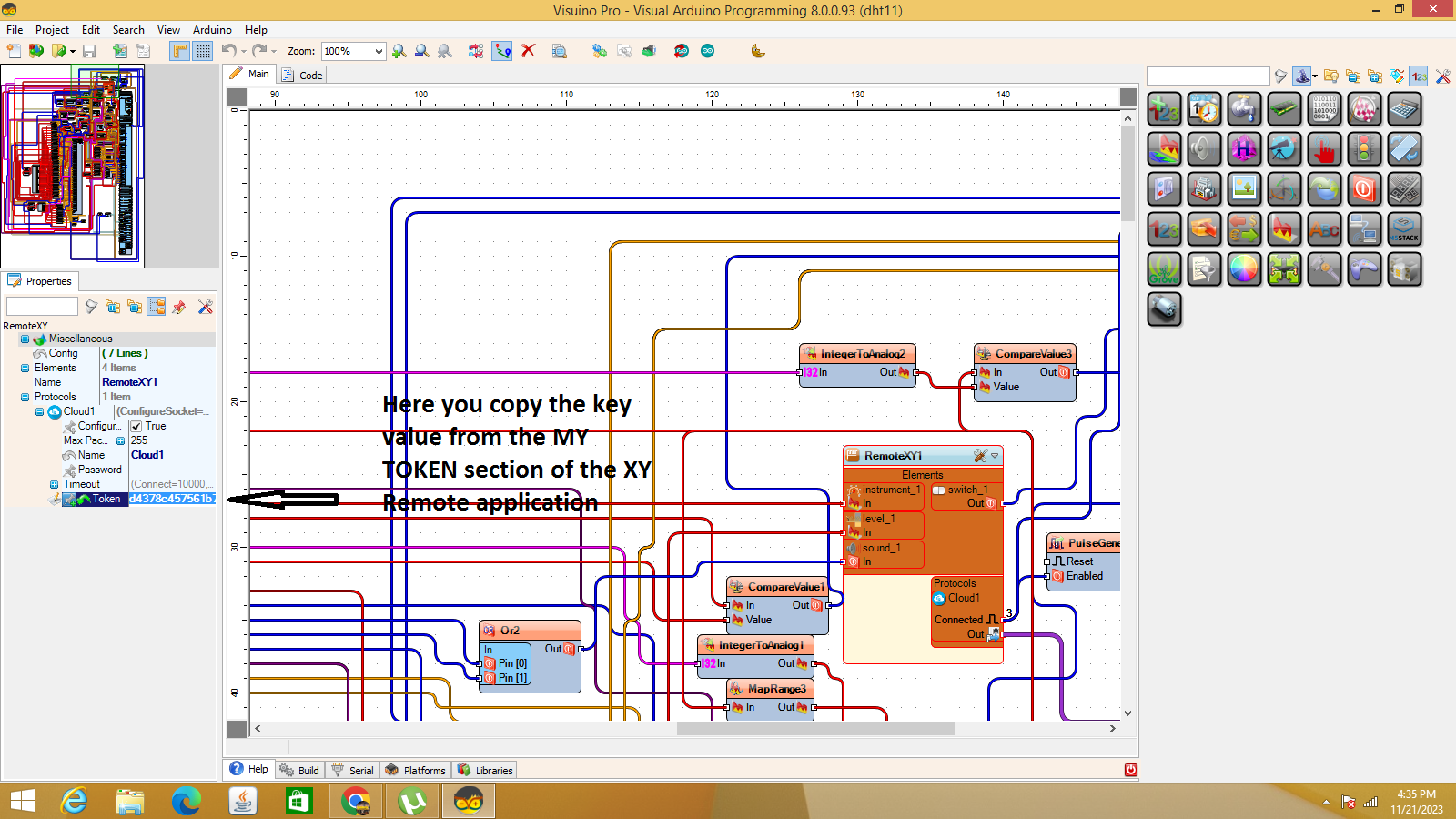Image resolution: width=1456 pixels, height=819 pixels.
Task: Open the Zoom percentage dropdown
Action: (x=379, y=51)
